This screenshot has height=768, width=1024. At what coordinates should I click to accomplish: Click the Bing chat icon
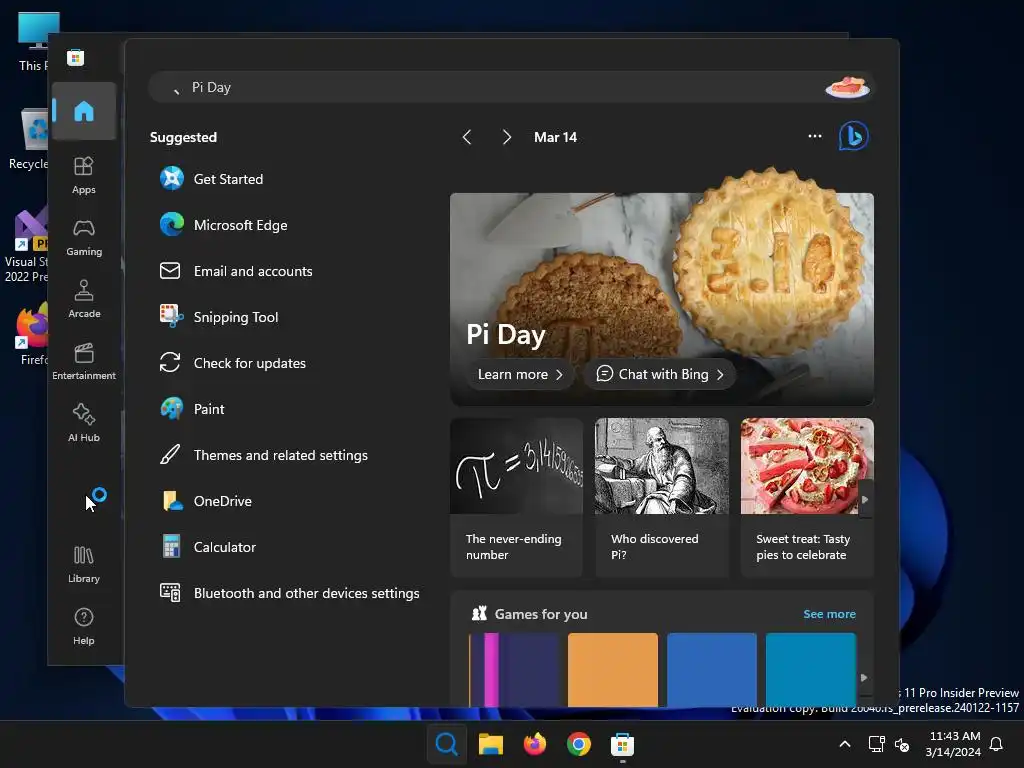(x=853, y=136)
